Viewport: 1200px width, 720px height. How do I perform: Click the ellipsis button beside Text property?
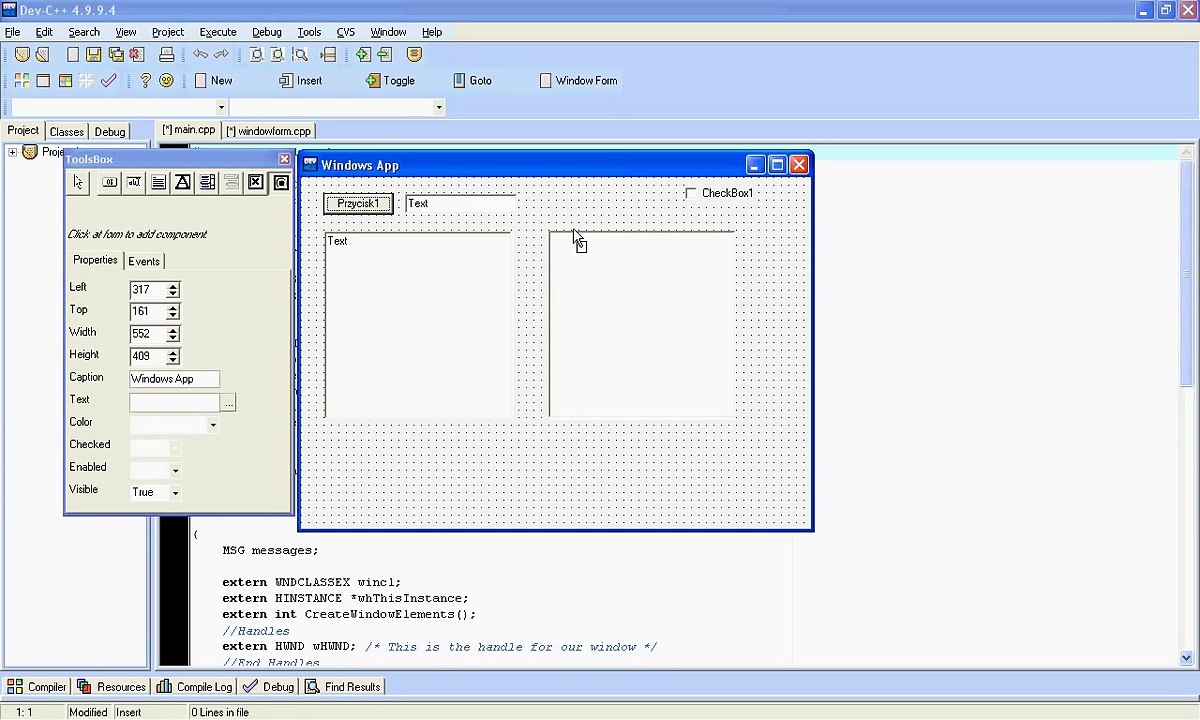coord(229,403)
